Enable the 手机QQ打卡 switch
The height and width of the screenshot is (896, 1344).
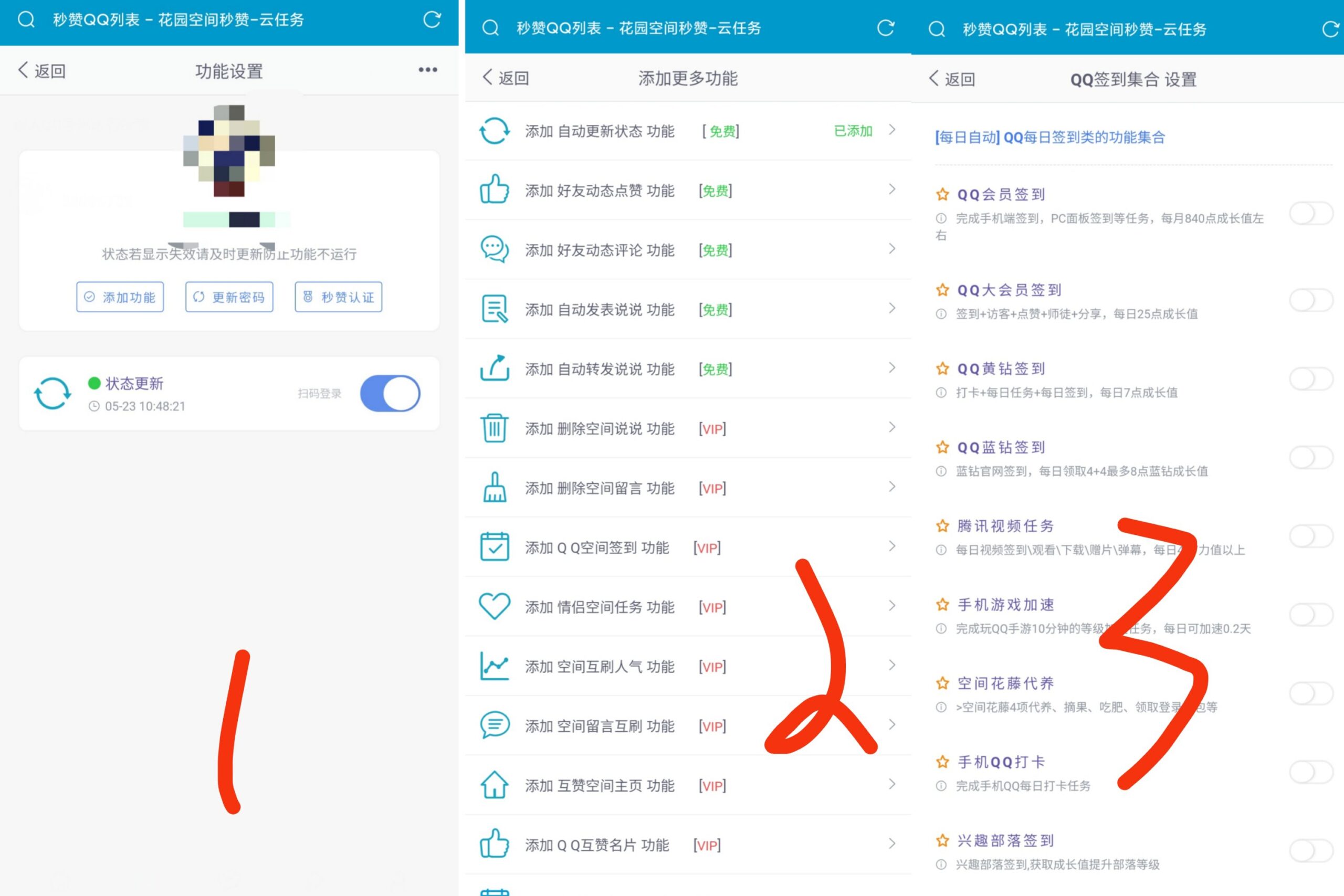point(1311,772)
